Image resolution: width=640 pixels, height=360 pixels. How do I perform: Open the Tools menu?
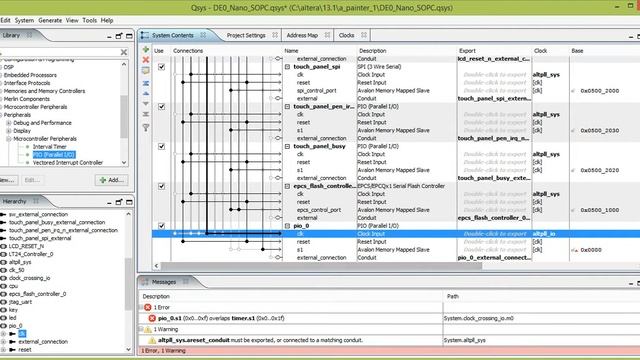tap(89, 20)
